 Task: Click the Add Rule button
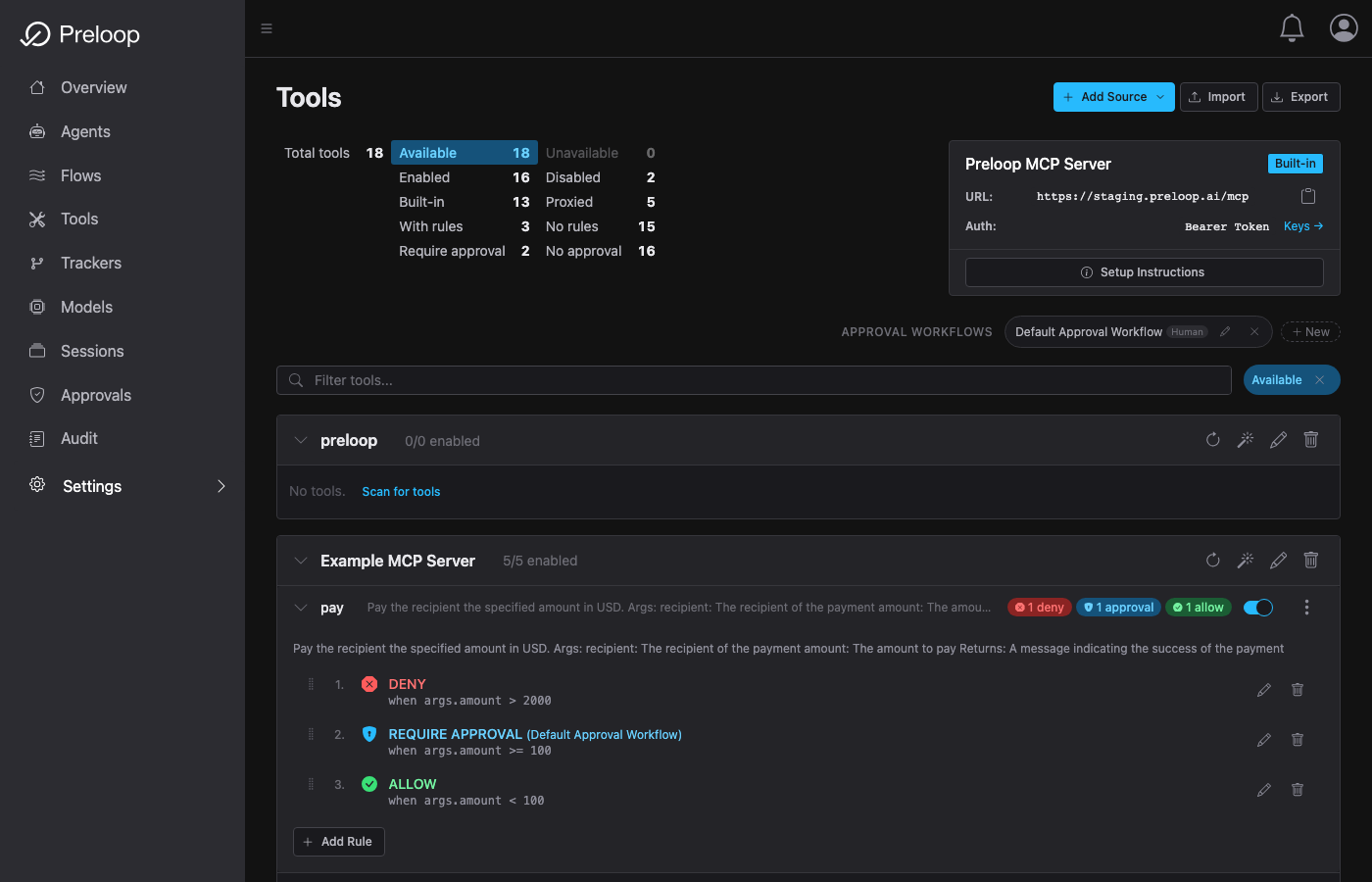tap(338, 842)
